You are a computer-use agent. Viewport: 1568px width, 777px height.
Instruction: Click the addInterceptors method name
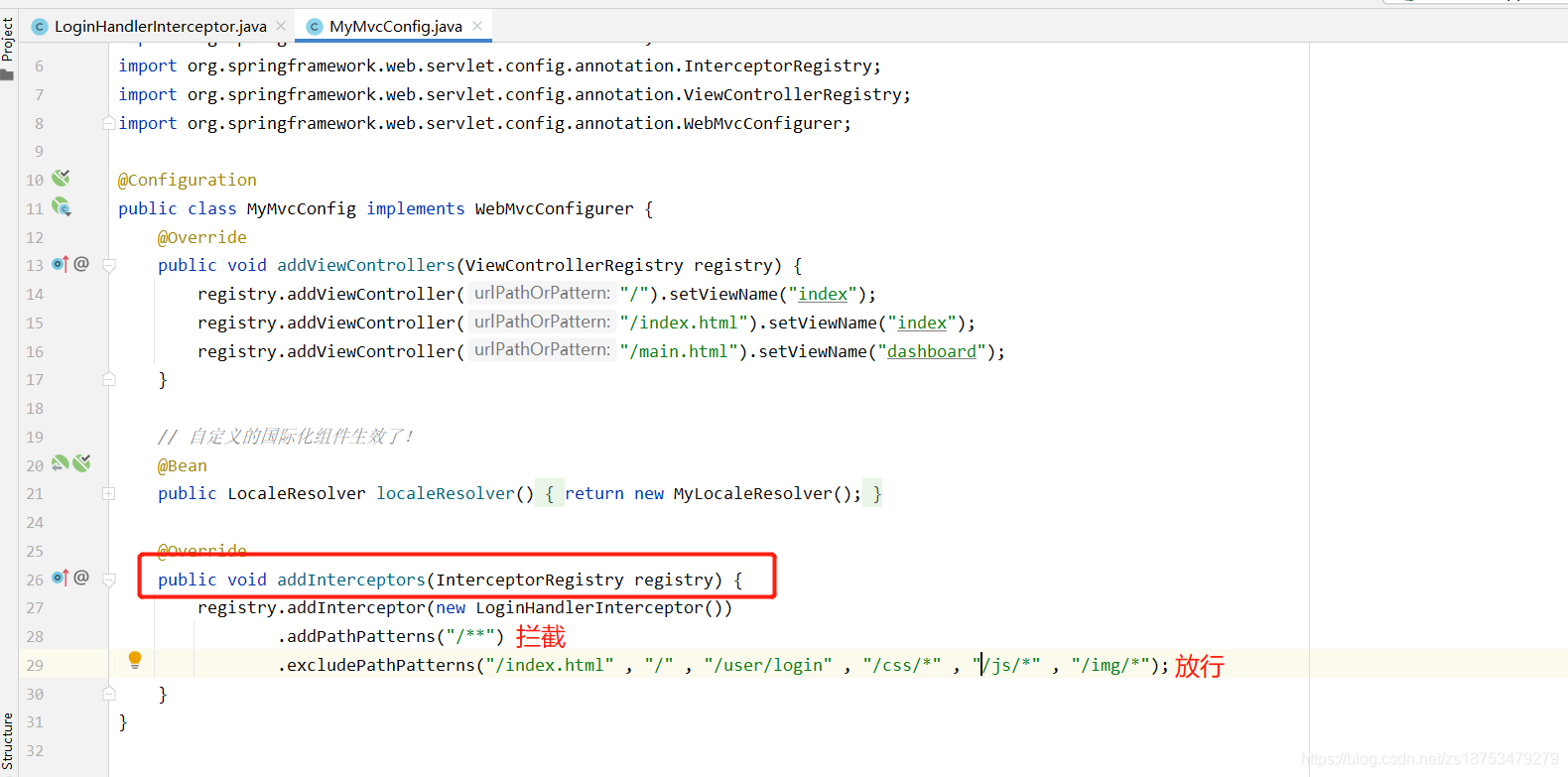point(351,580)
